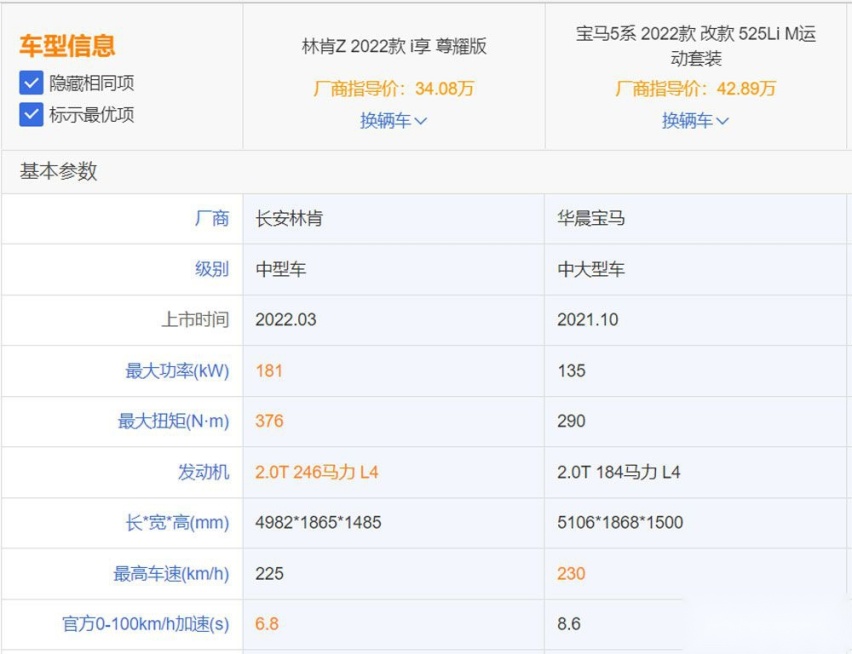Click the highlighted 376 torque value
The width and height of the screenshot is (852, 654).
[x=270, y=421]
